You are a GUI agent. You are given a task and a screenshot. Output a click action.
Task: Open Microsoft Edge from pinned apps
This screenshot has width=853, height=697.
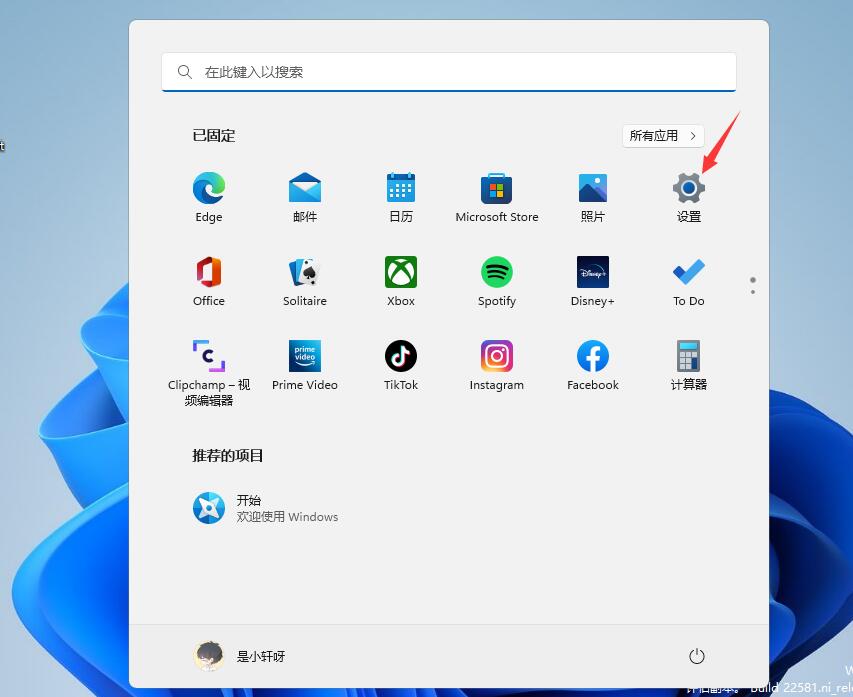(x=209, y=188)
